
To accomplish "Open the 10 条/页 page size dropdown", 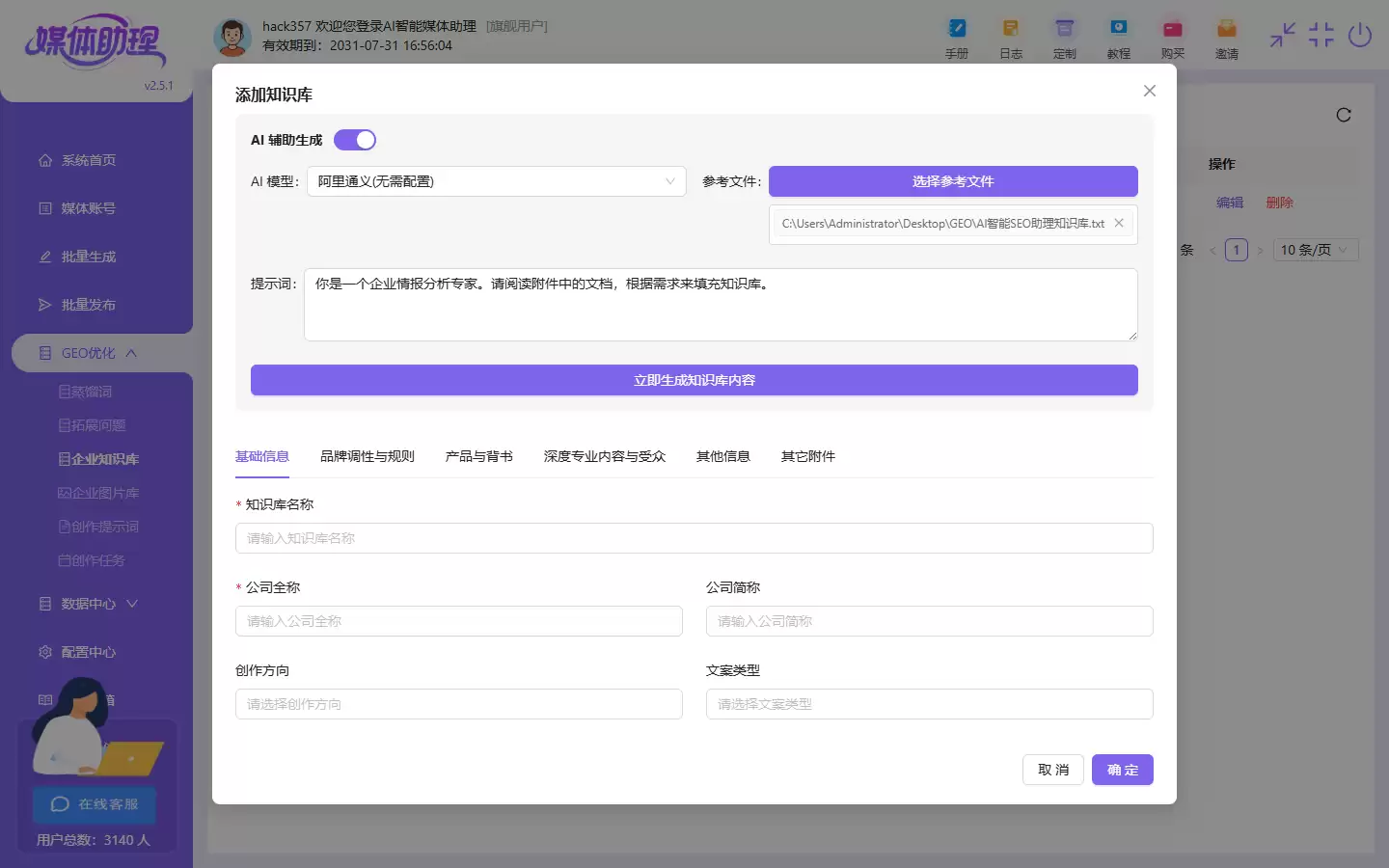I will [x=1316, y=250].
